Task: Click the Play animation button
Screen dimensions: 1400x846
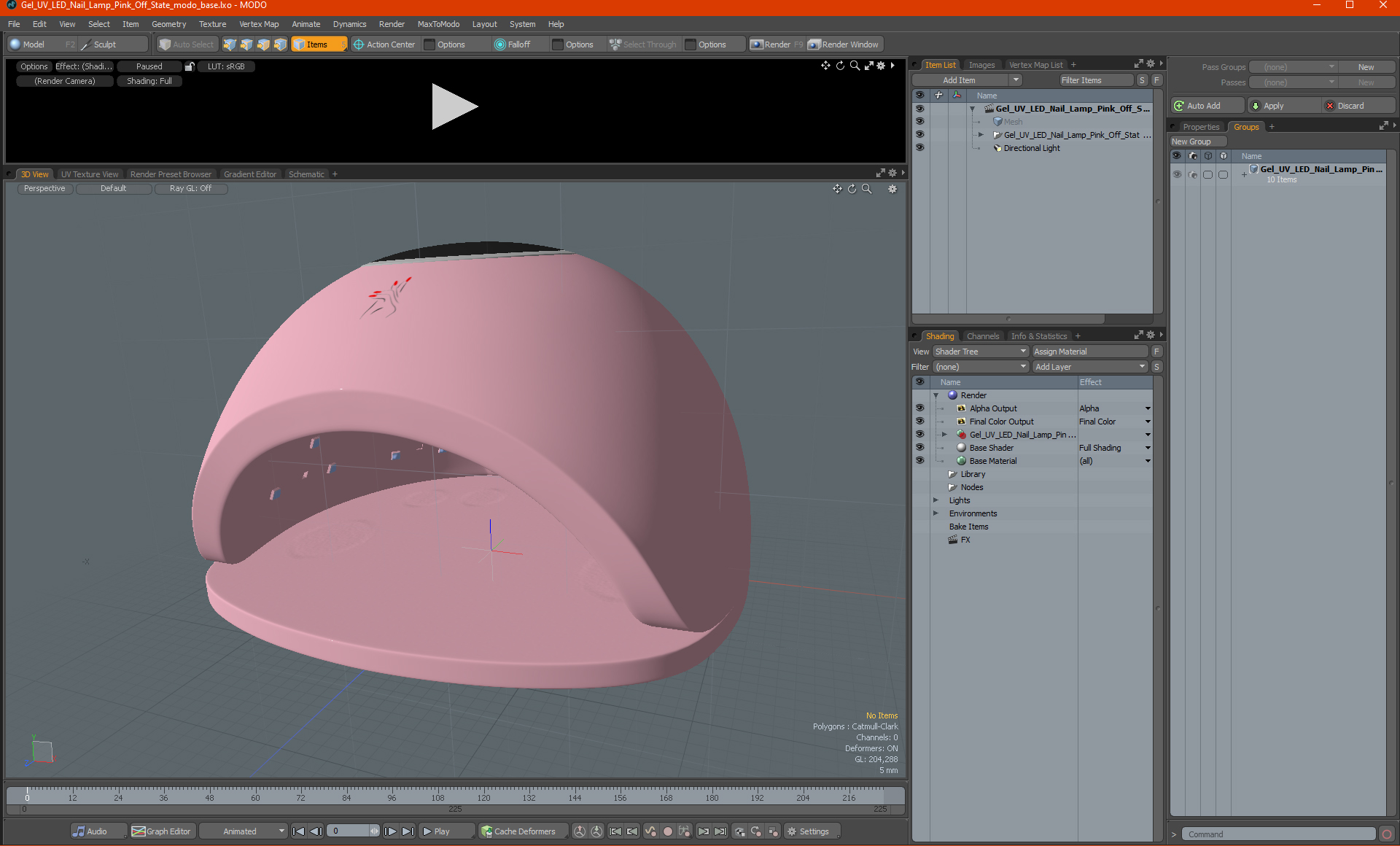Action: [447, 831]
